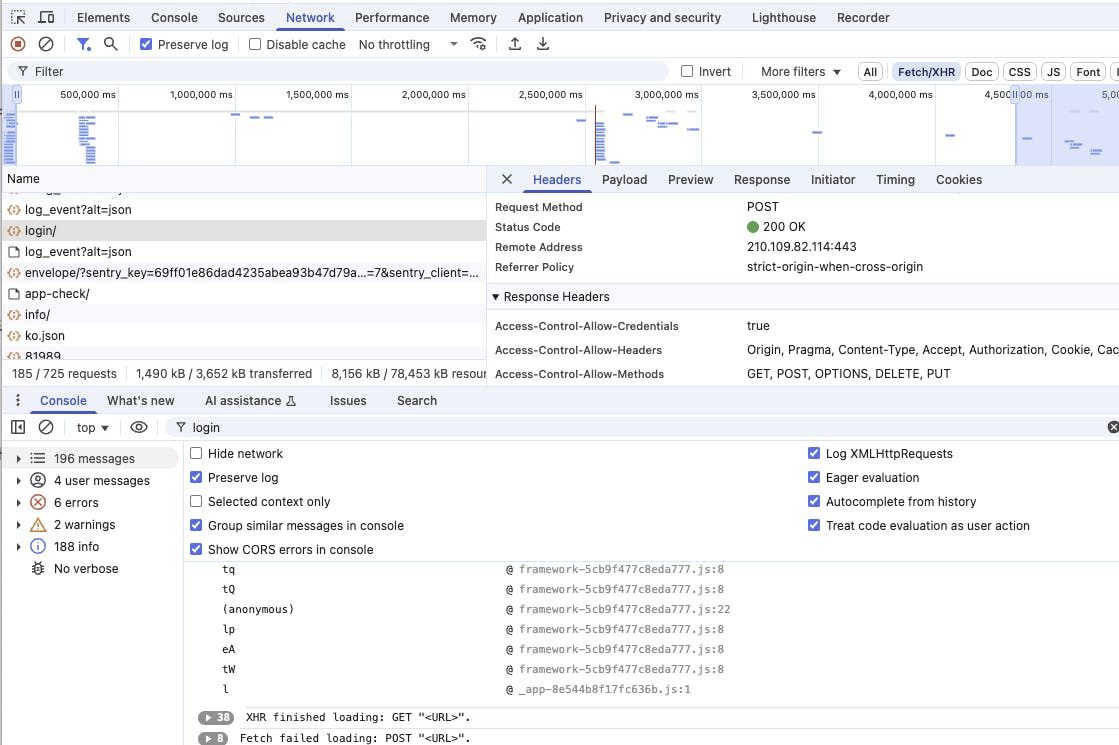The width and height of the screenshot is (1119, 745).
Task: Click the app-check/ document icon
Action: click(x=14, y=293)
